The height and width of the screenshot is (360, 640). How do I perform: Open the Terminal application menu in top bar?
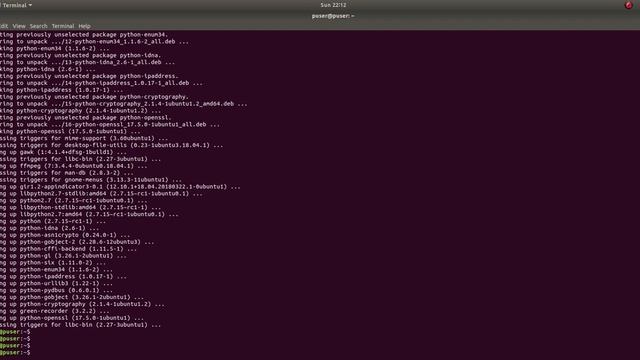[x=16, y=5]
